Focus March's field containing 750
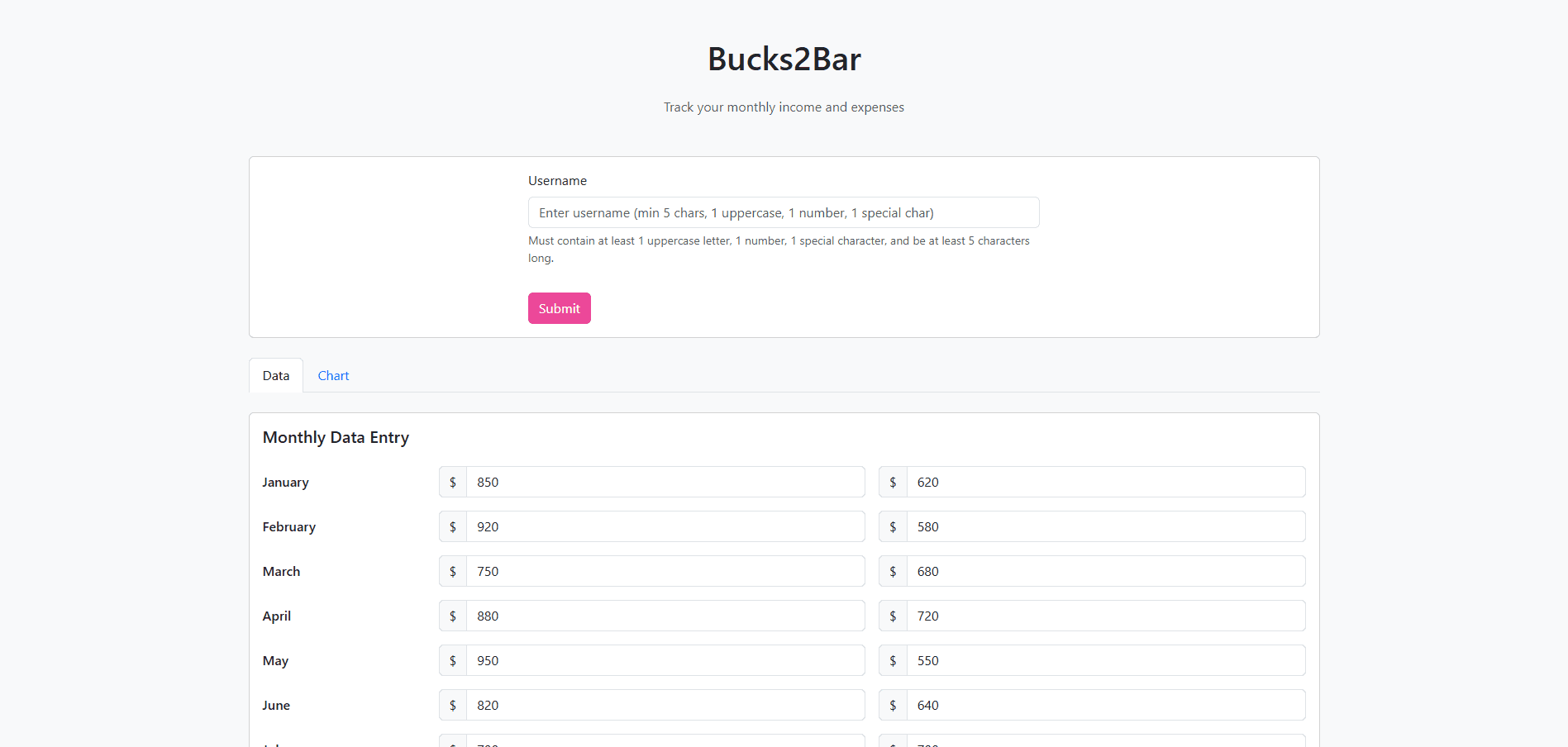Image resolution: width=1568 pixels, height=747 pixels. (665, 571)
